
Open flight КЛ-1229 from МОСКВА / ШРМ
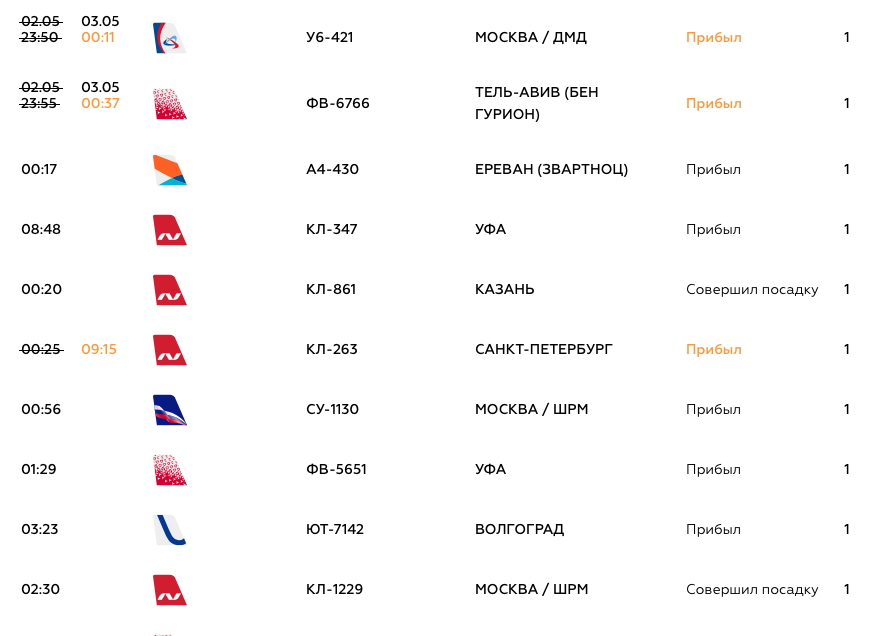click(334, 589)
